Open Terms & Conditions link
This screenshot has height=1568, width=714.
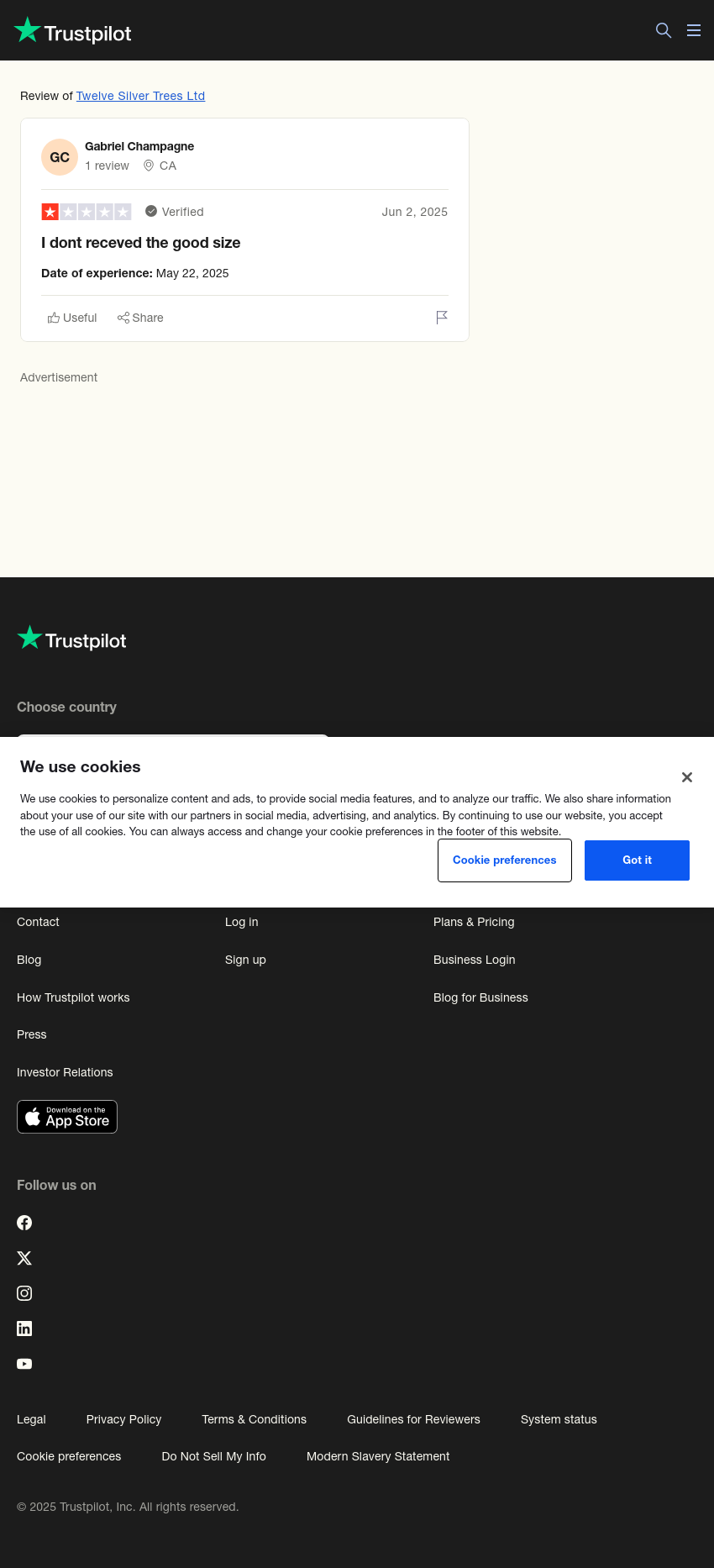pos(254,1419)
